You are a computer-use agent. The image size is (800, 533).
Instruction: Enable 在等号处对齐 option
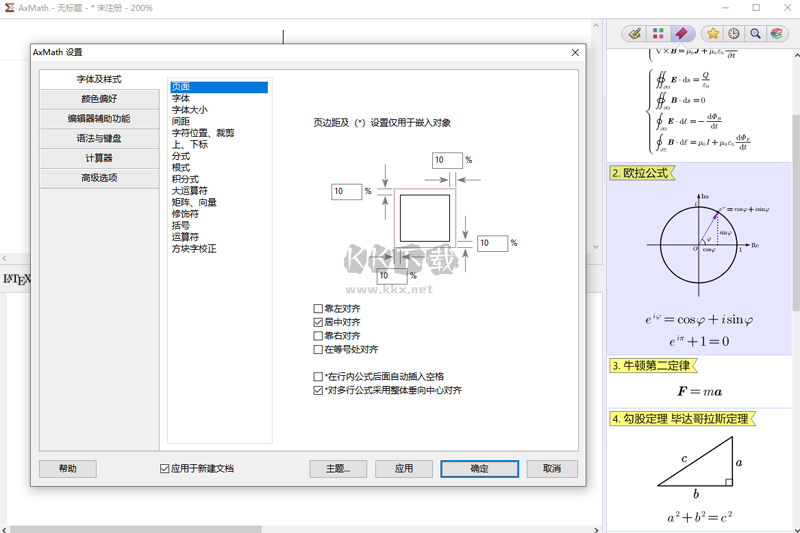pyautogui.click(x=318, y=350)
